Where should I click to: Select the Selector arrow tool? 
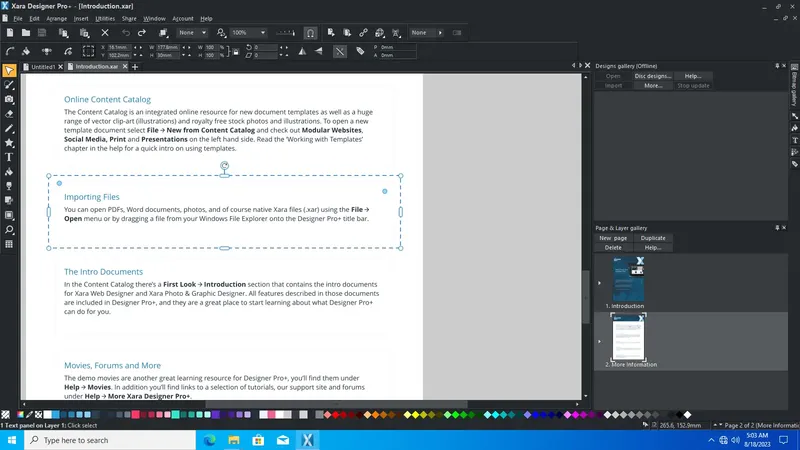[x=9, y=70]
